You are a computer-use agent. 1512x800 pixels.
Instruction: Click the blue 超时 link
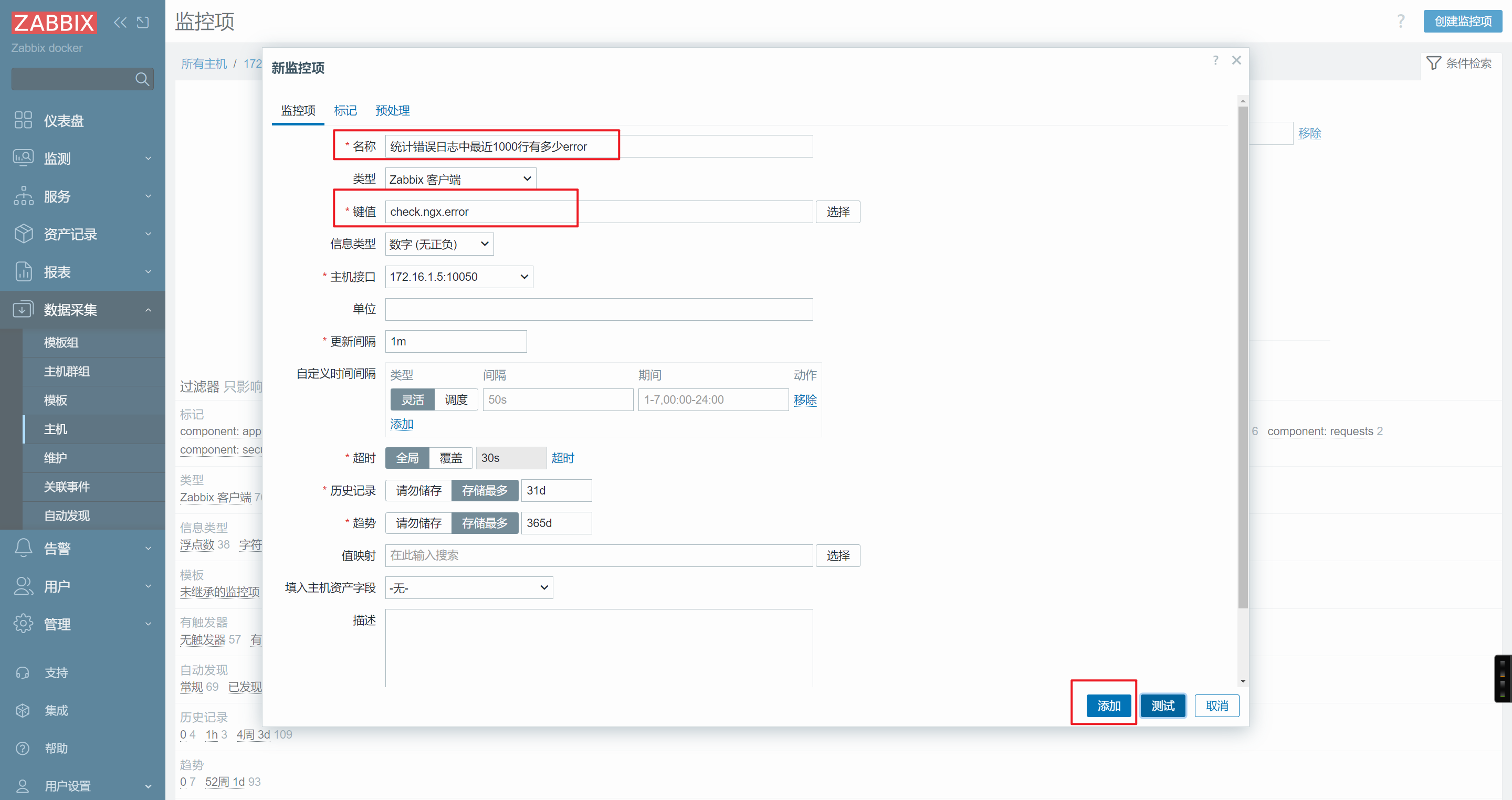(x=562, y=458)
